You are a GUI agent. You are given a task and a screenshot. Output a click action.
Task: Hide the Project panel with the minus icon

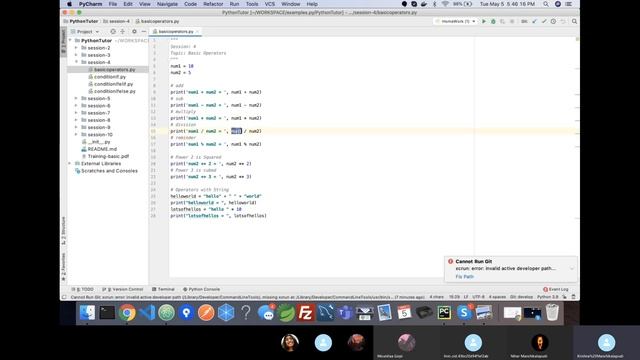pos(144,31)
